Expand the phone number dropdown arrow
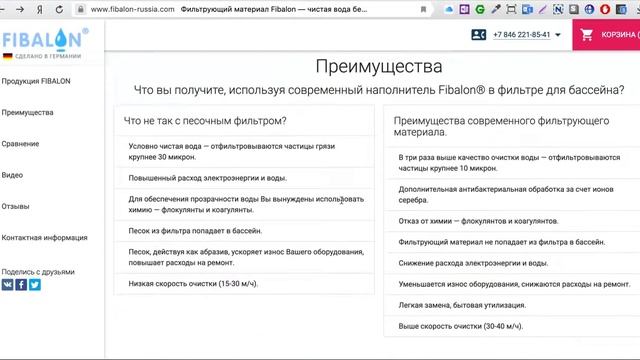The width and height of the screenshot is (640, 360). click(x=558, y=35)
